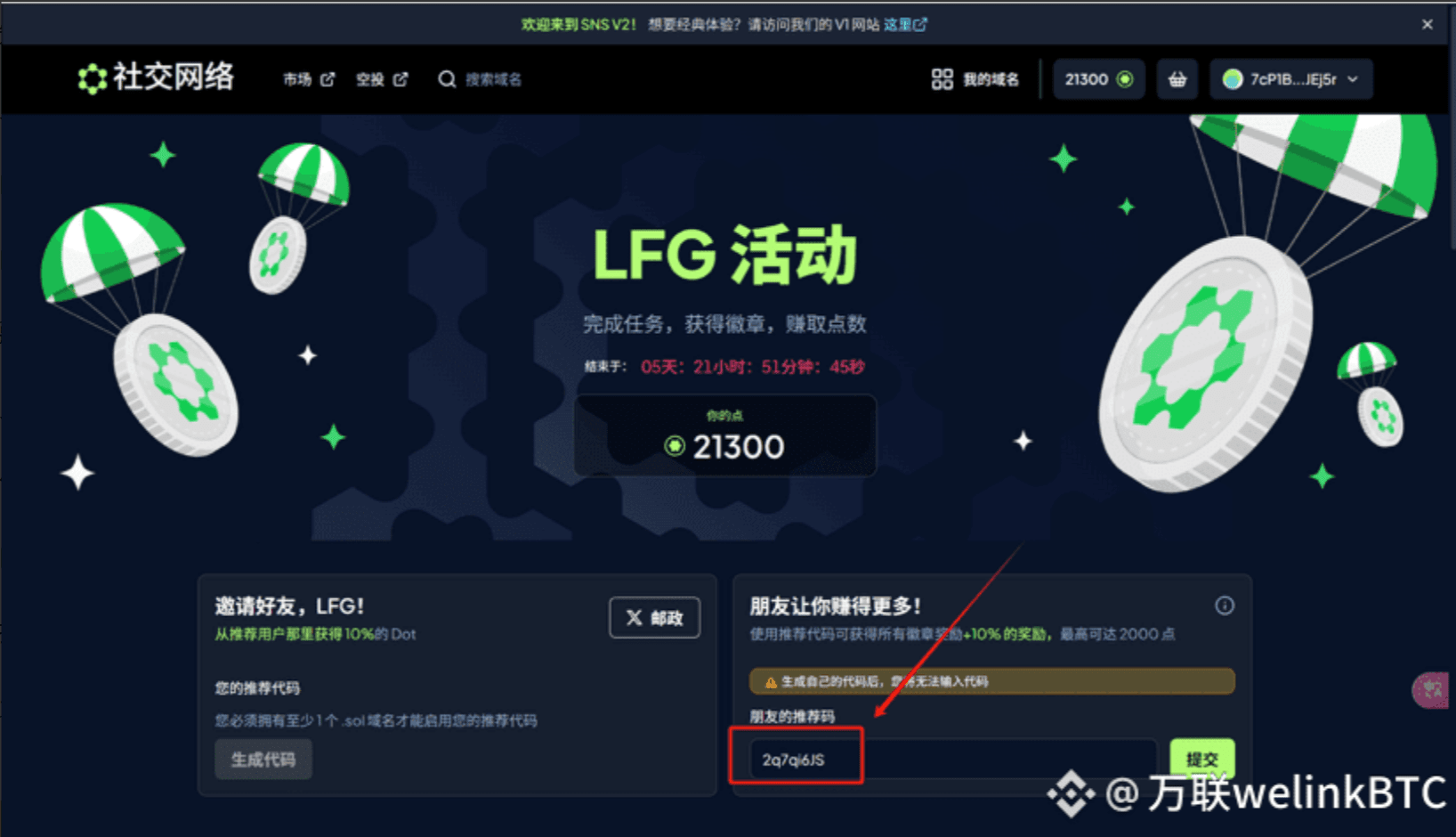Open the info icon in referral panel
Screen dimensions: 1456x837
pyautogui.click(x=1225, y=605)
